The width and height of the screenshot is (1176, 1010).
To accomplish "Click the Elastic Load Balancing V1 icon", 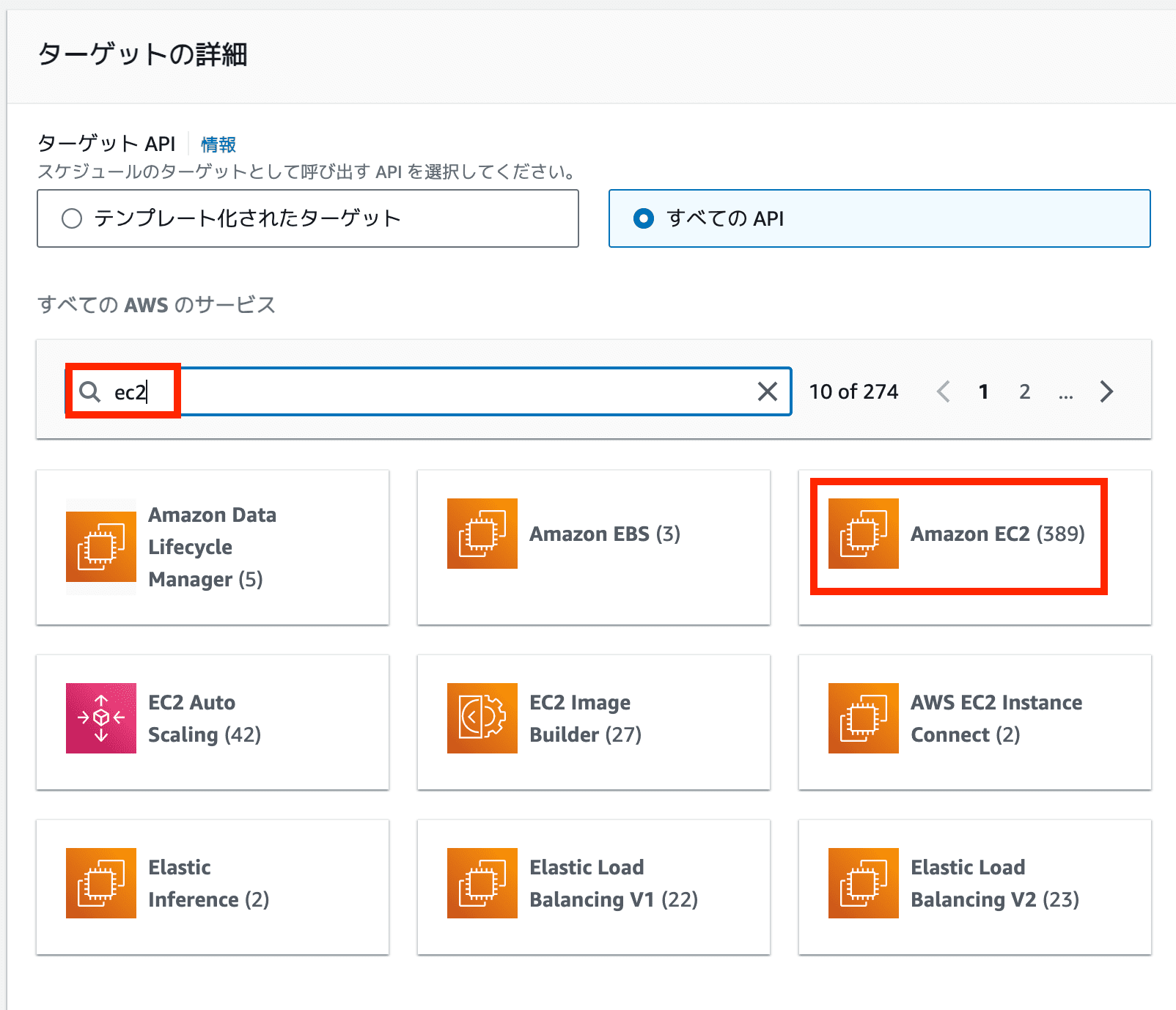I will coord(482,883).
